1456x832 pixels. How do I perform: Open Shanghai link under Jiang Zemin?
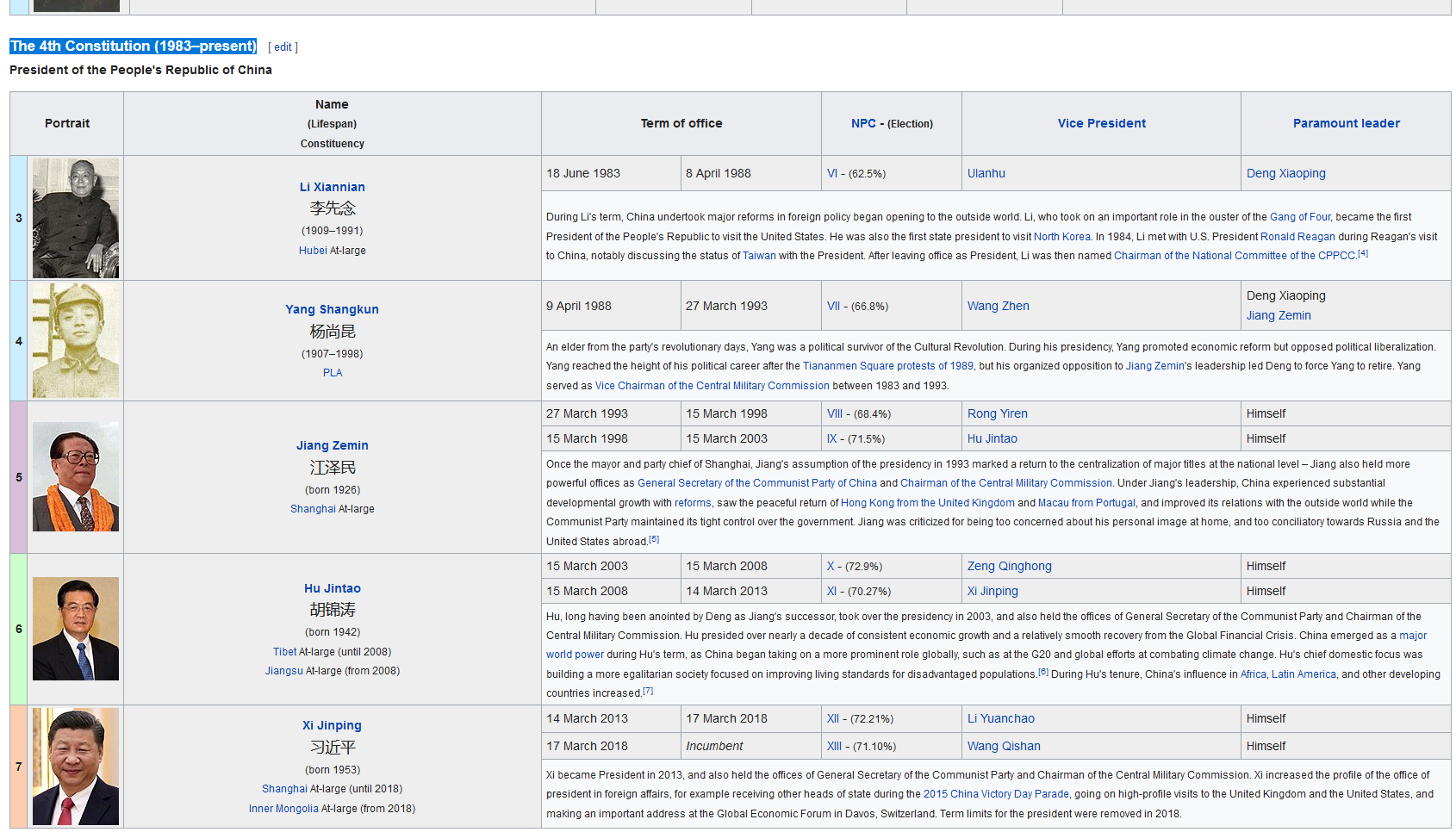pyautogui.click(x=313, y=509)
